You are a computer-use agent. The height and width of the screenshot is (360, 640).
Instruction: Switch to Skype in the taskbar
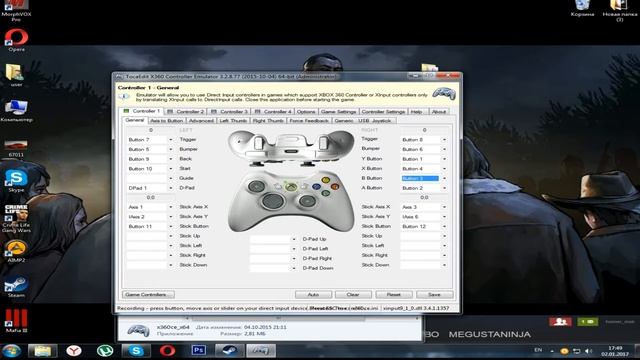pos(136,351)
